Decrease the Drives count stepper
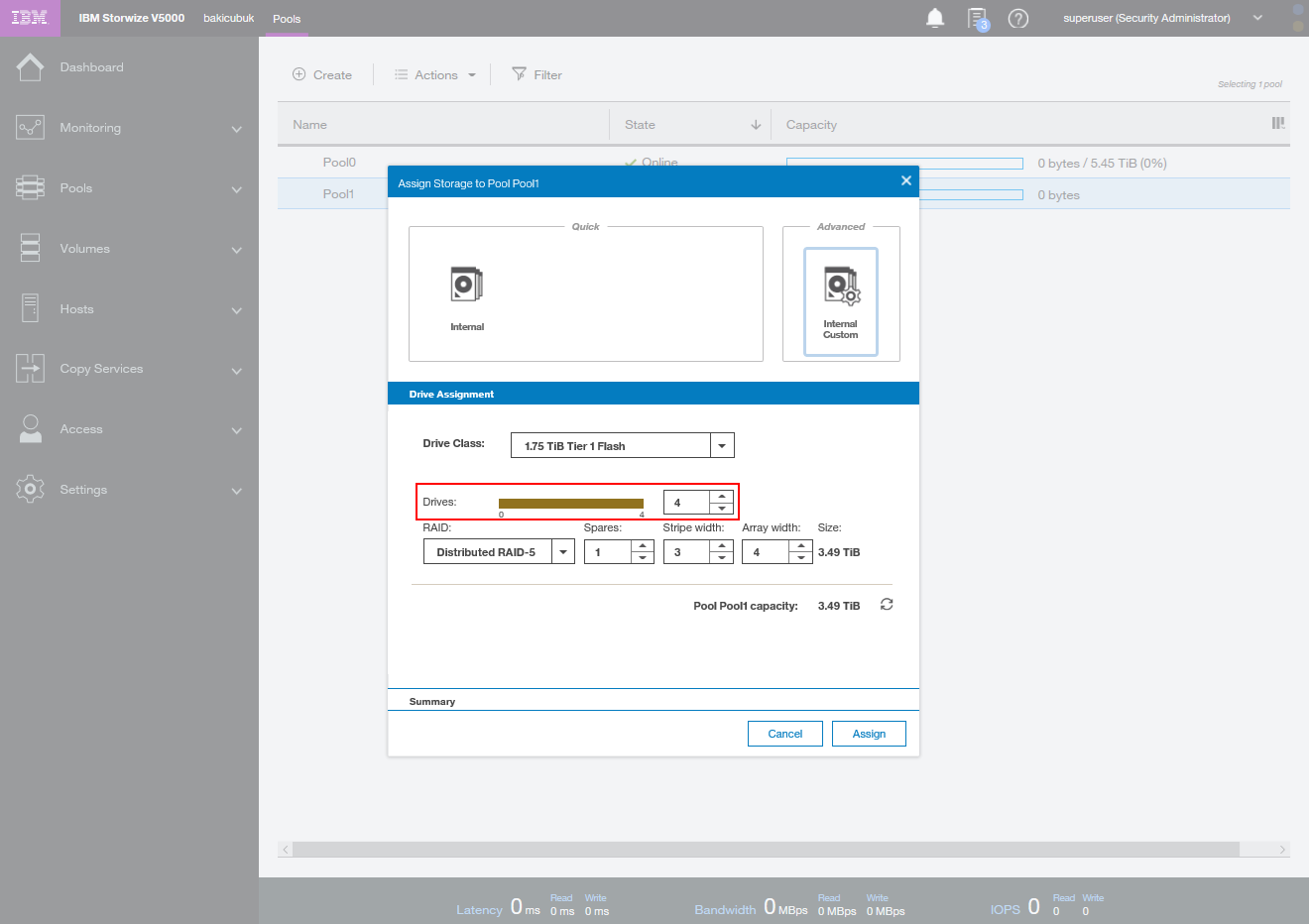The image size is (1309, 924). [x=722, y=509]
